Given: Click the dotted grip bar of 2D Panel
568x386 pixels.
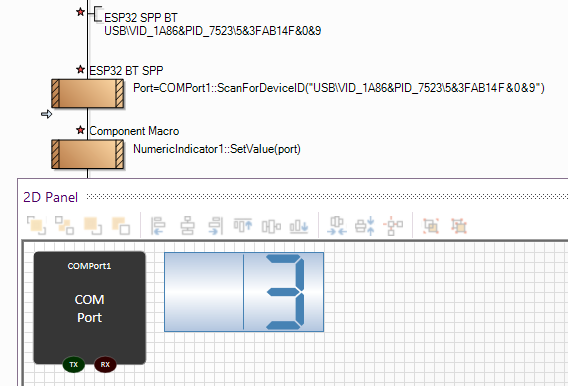Looking at the screenshot, I should [327, 197].
